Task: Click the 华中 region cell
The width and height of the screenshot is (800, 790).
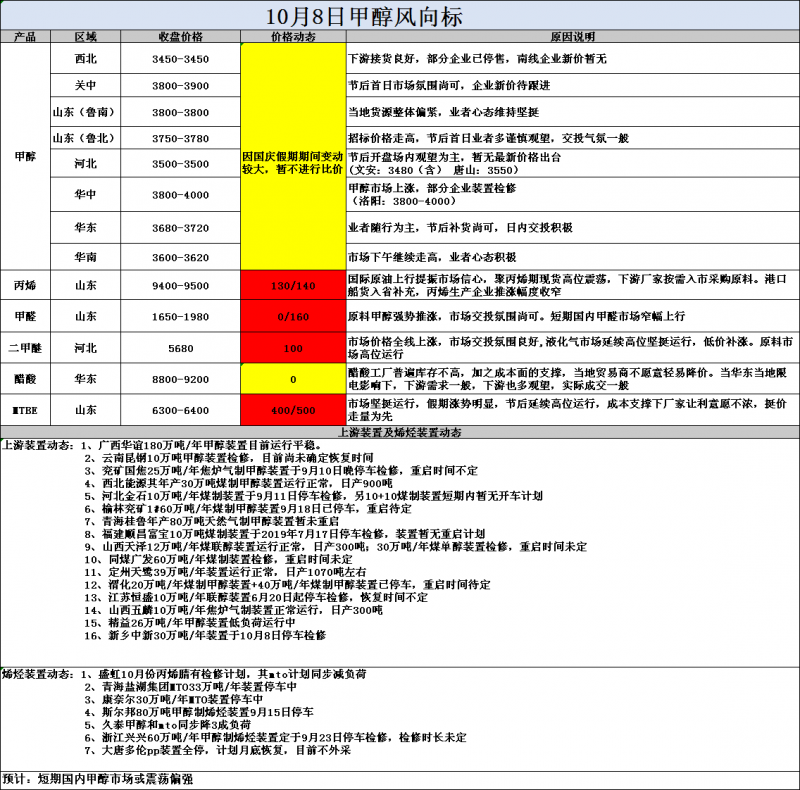Action: [x=85, y=194]
